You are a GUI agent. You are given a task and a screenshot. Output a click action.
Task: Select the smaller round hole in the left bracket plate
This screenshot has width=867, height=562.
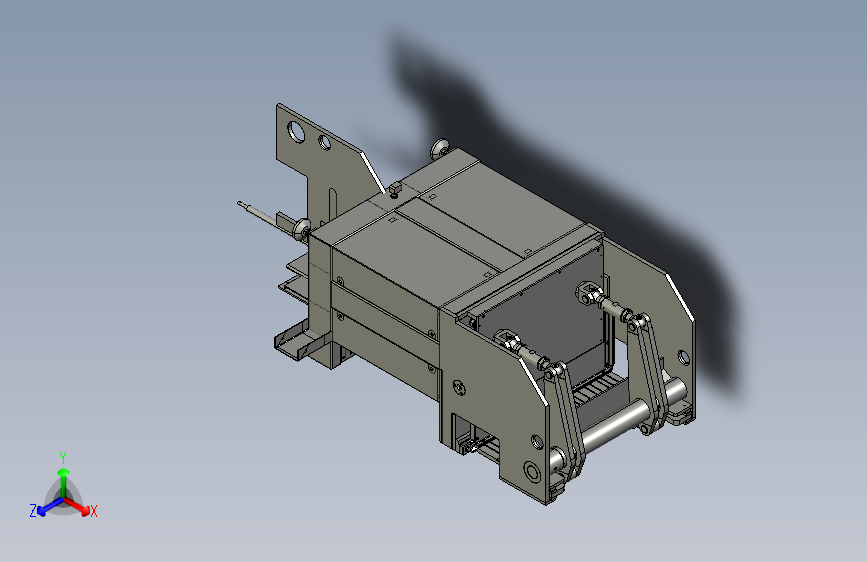325,142
